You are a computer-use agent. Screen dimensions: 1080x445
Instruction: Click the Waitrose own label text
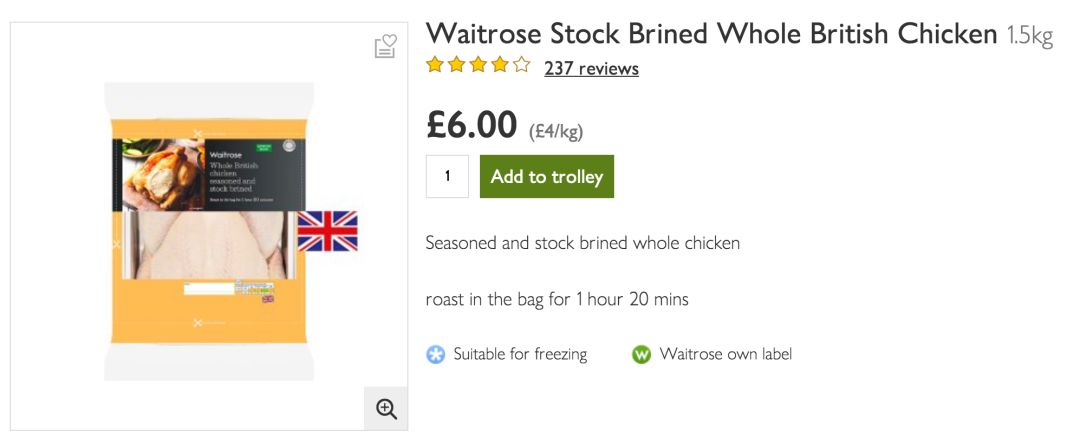pyautogui.click(x=725, y=354)
